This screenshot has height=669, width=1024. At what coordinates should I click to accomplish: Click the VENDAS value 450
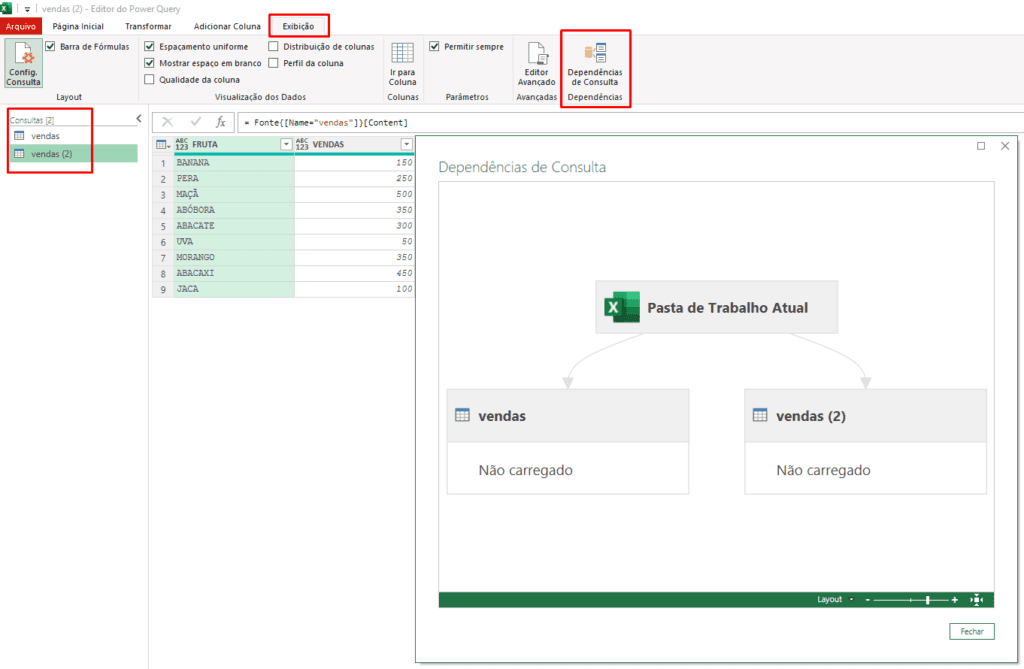(355, 273)
